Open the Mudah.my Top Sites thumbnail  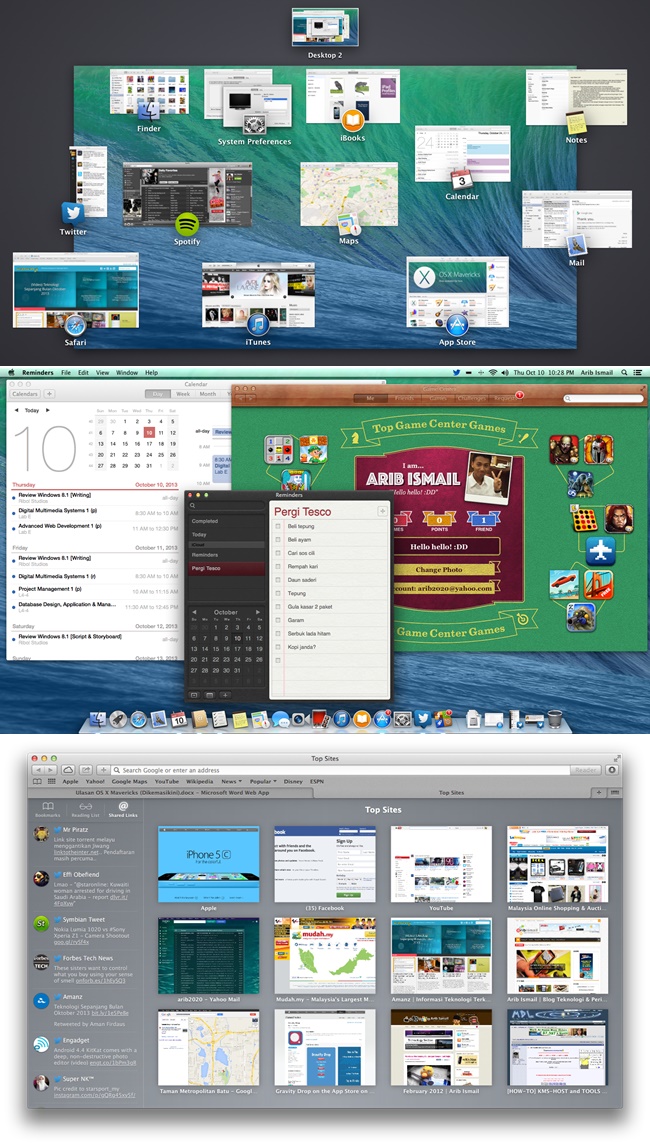coord(325,956)
